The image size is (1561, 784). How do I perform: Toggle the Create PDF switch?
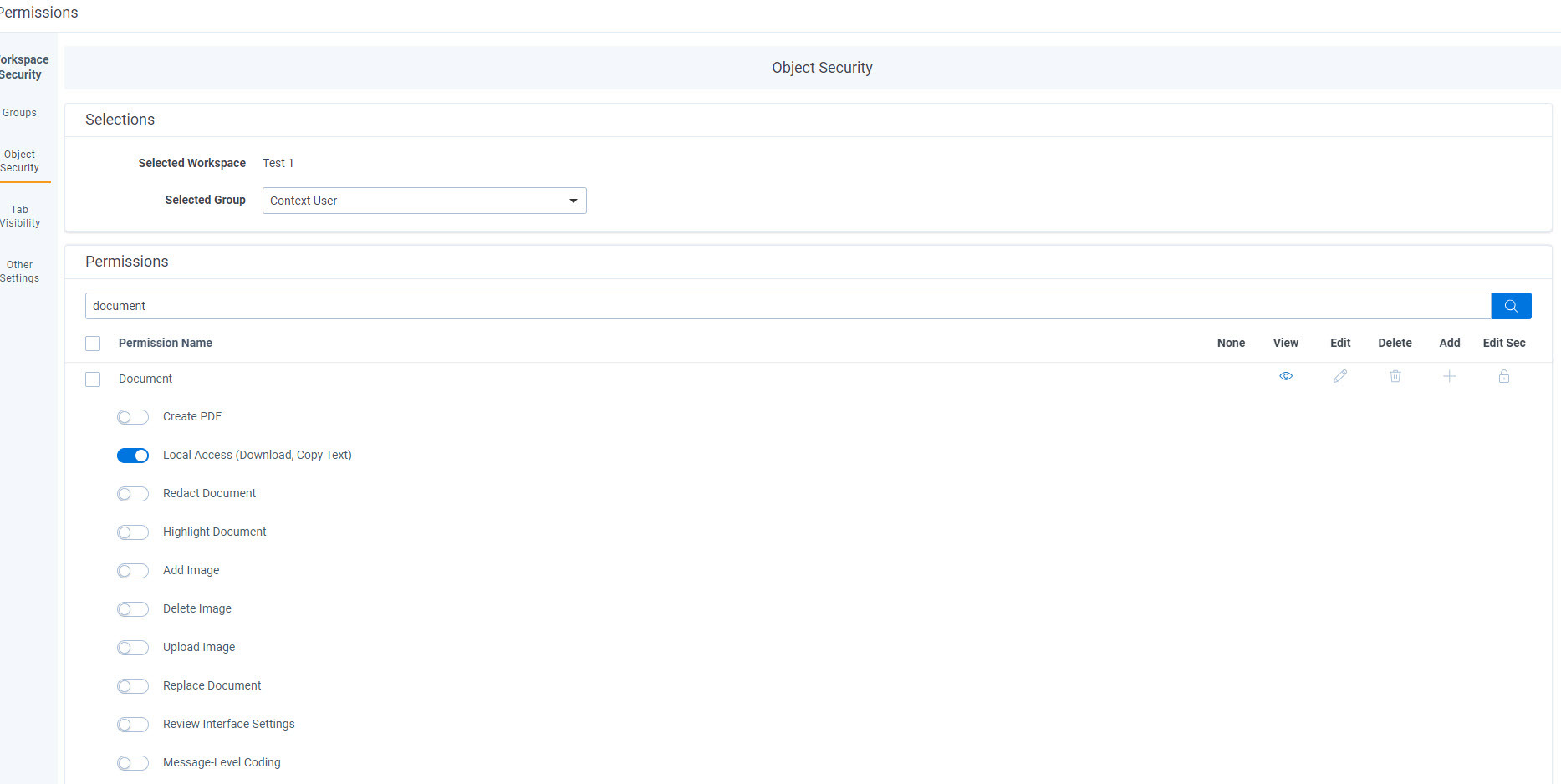point(133,417)
